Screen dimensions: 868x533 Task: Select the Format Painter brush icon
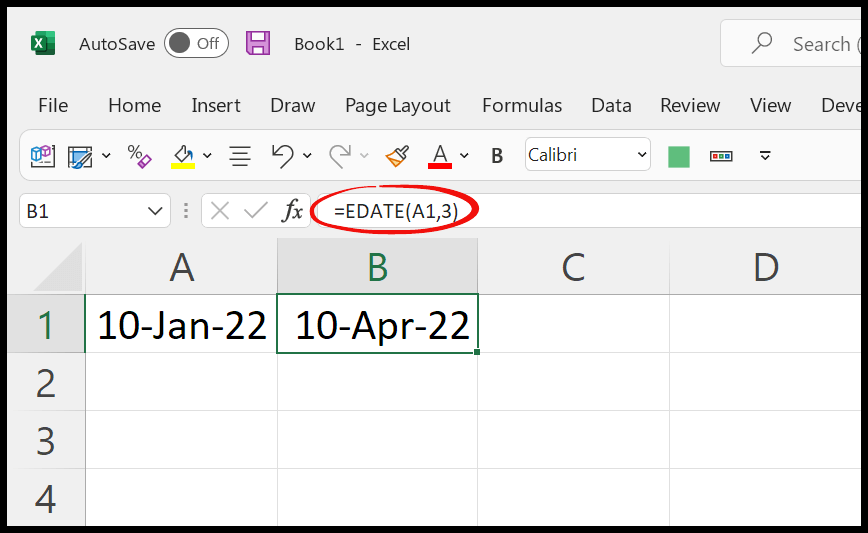pos(397,156)
